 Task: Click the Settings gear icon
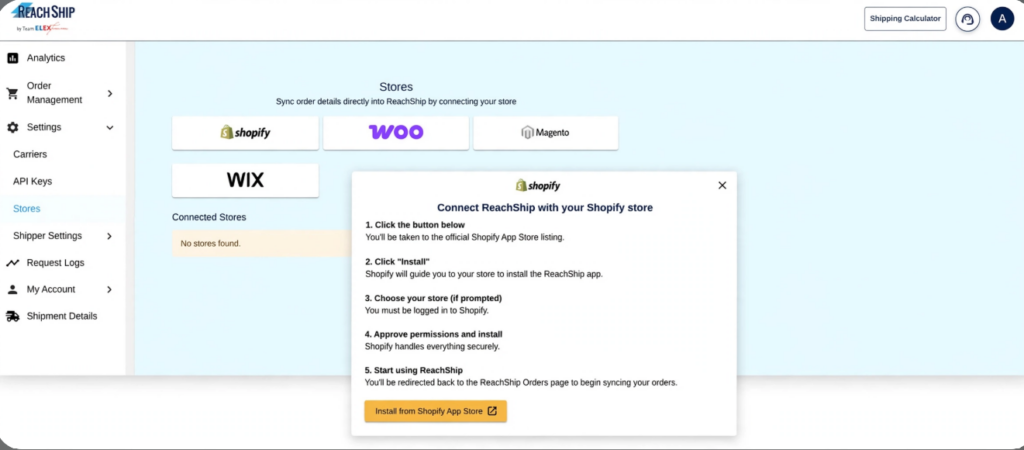click(12, 127)
